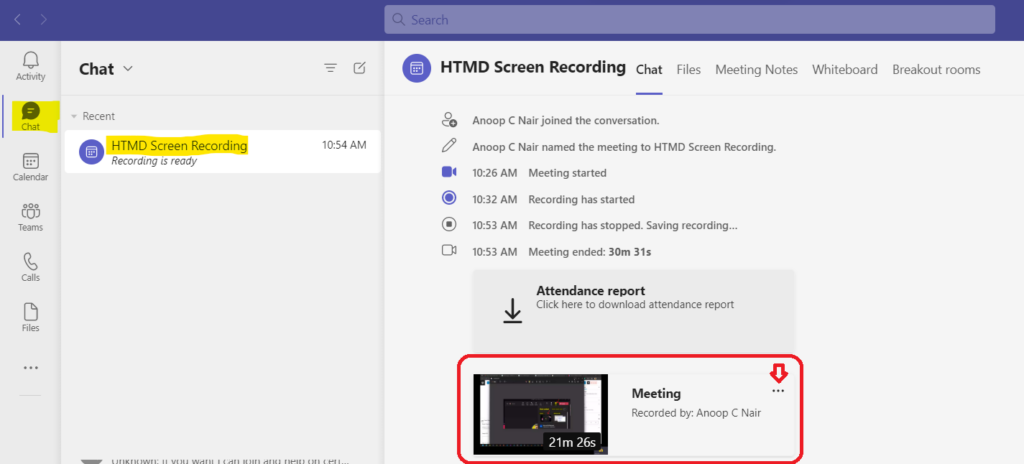
Task: Expand the Chat title dropdown chevron
Action: pyautogui.click(x=128, y=69)
